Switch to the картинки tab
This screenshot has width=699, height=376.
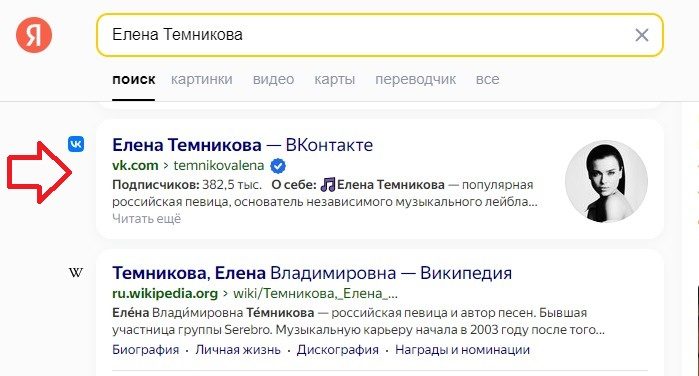[x=201, y=79]
